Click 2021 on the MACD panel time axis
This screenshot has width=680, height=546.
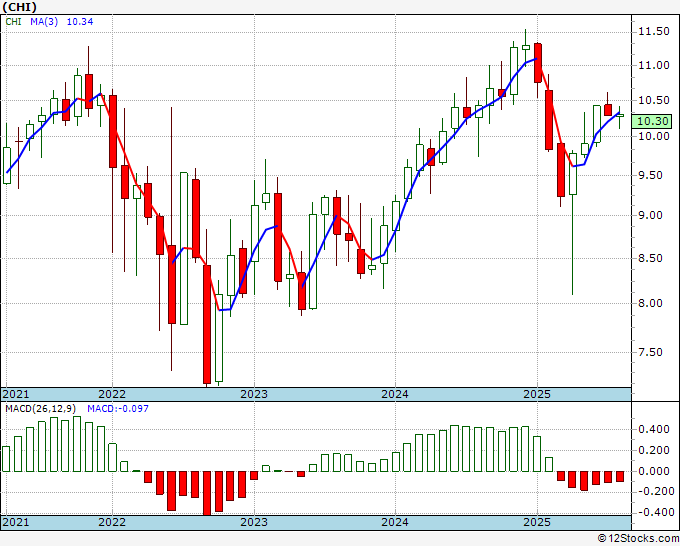(x=16, y=522)
